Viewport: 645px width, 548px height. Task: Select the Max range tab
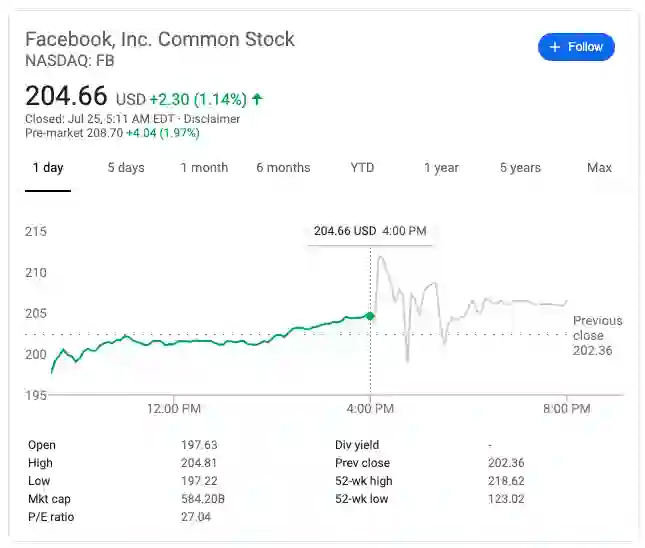tap(599, 168)
